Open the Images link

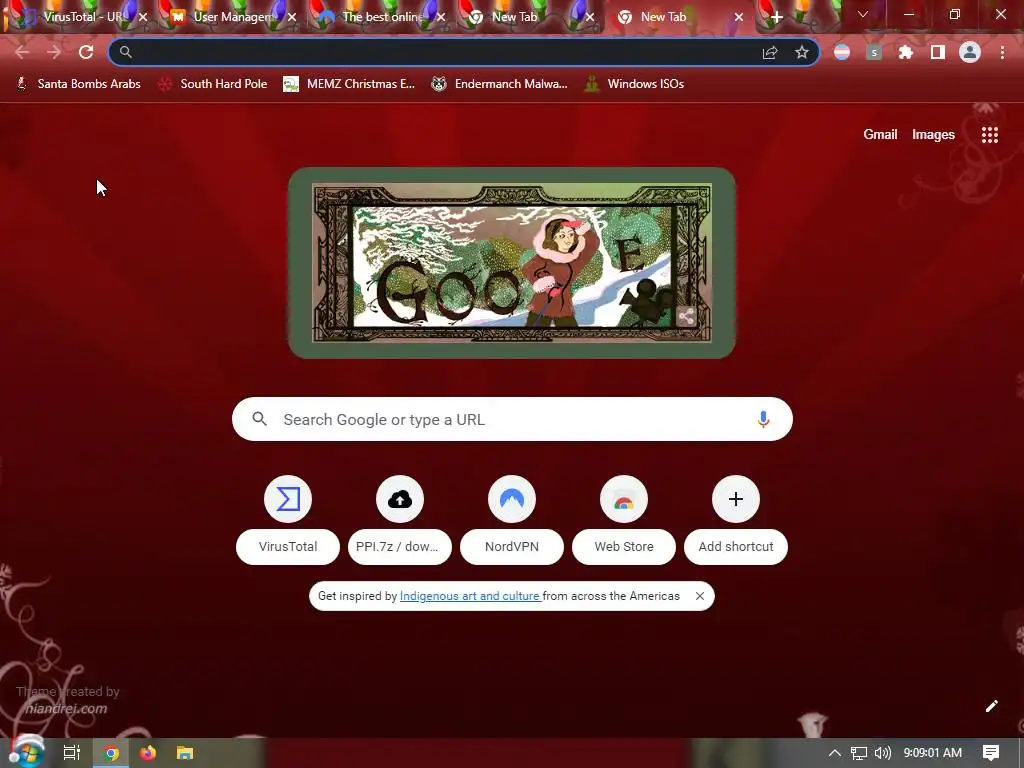933,135
